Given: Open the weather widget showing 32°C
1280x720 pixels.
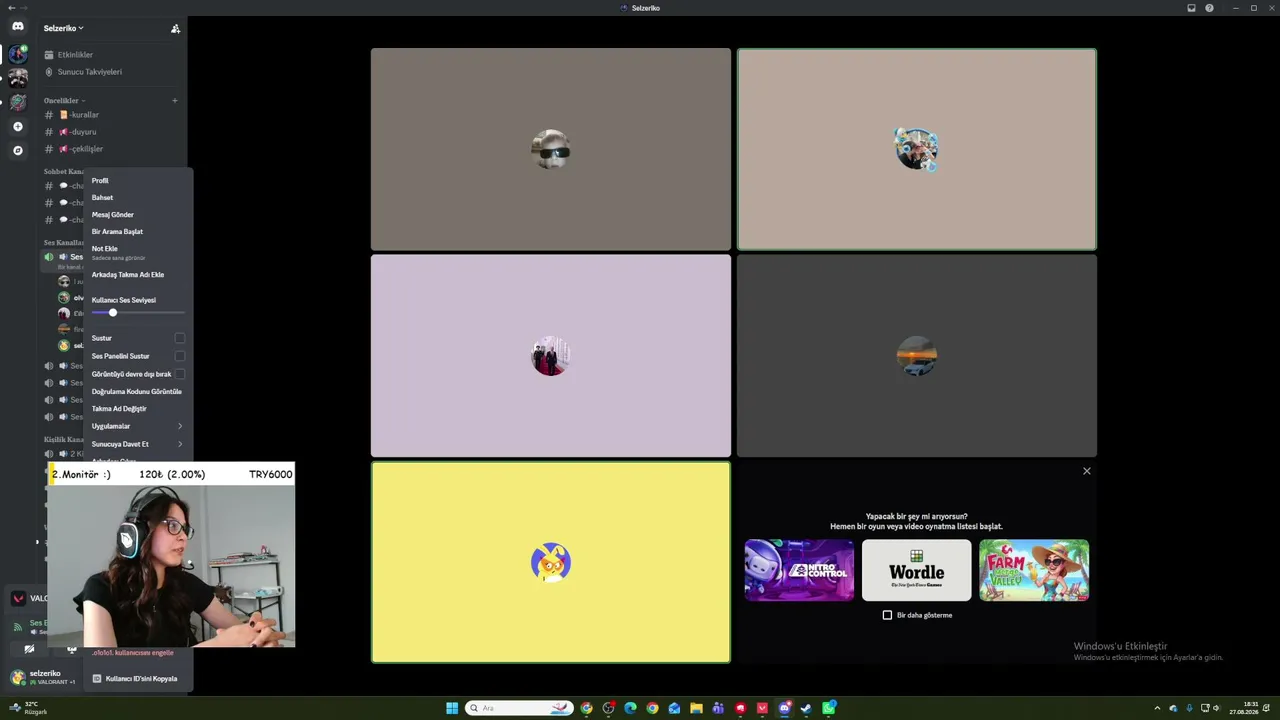Looking at the screenshot, I should [28, 708].
